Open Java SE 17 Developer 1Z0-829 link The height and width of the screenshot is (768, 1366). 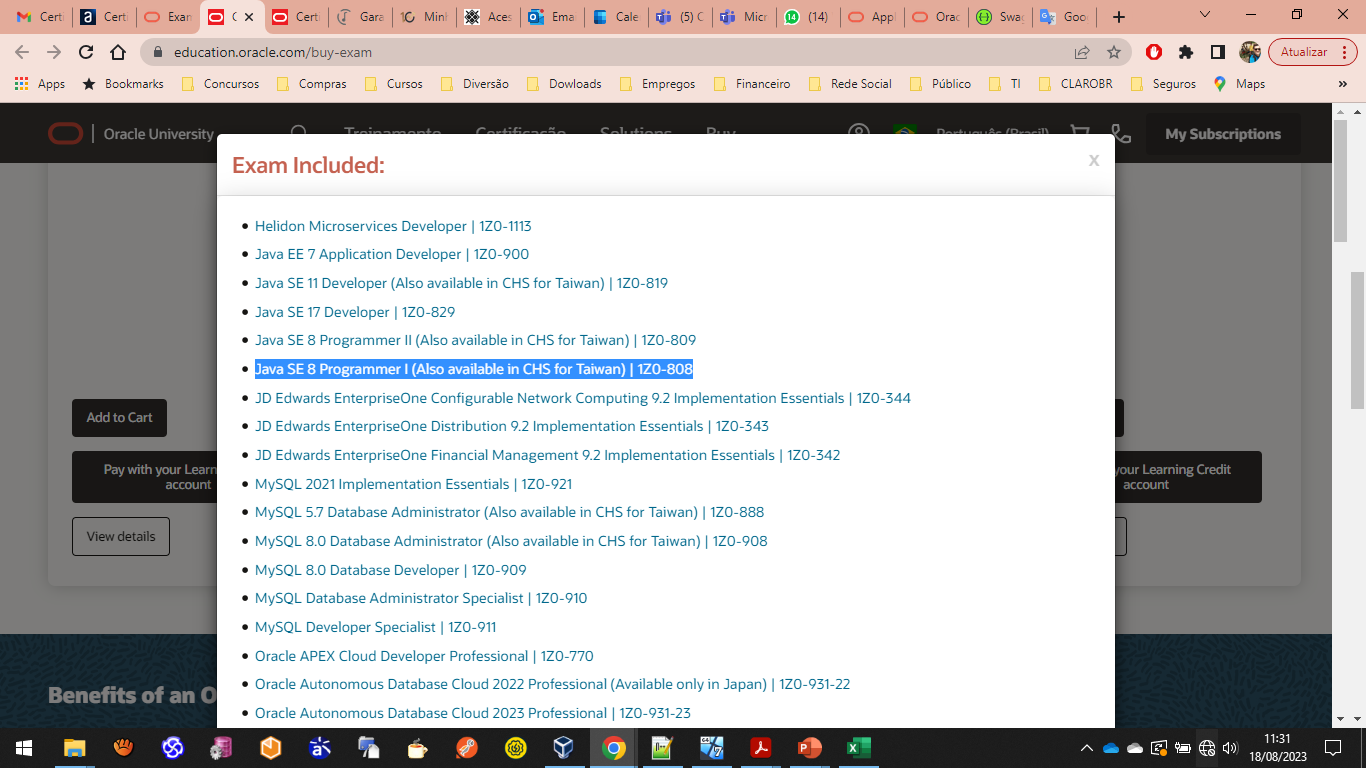(x=355, y=312)
